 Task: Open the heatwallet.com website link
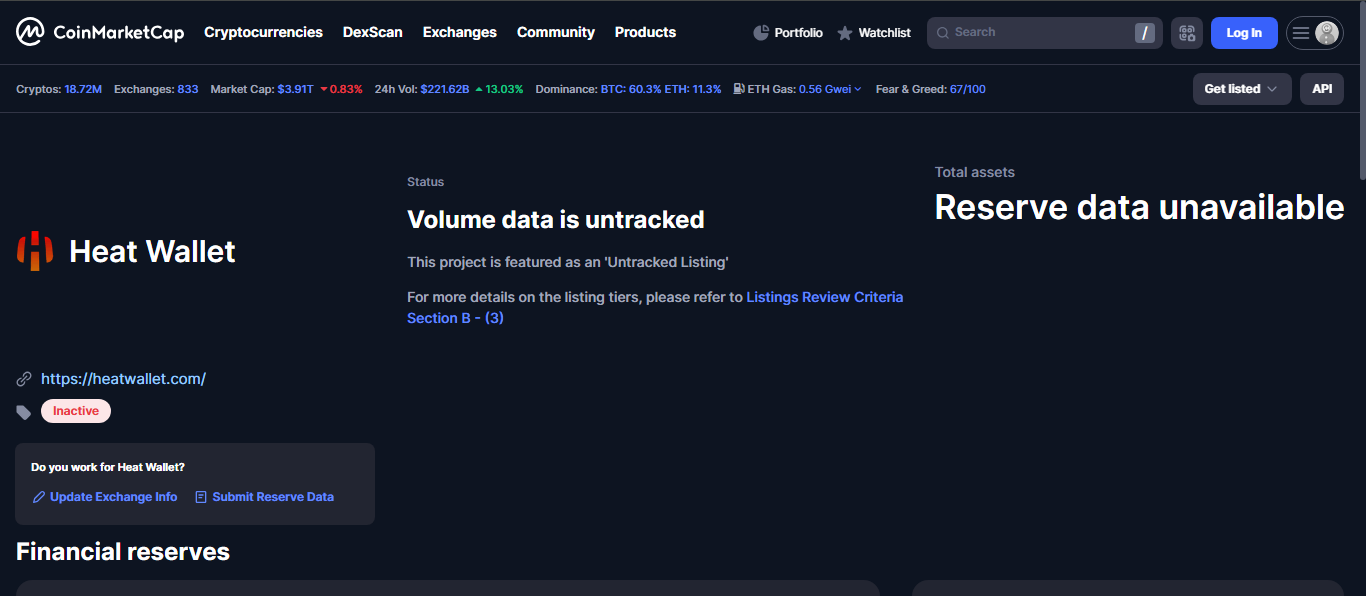pos(123,379)
